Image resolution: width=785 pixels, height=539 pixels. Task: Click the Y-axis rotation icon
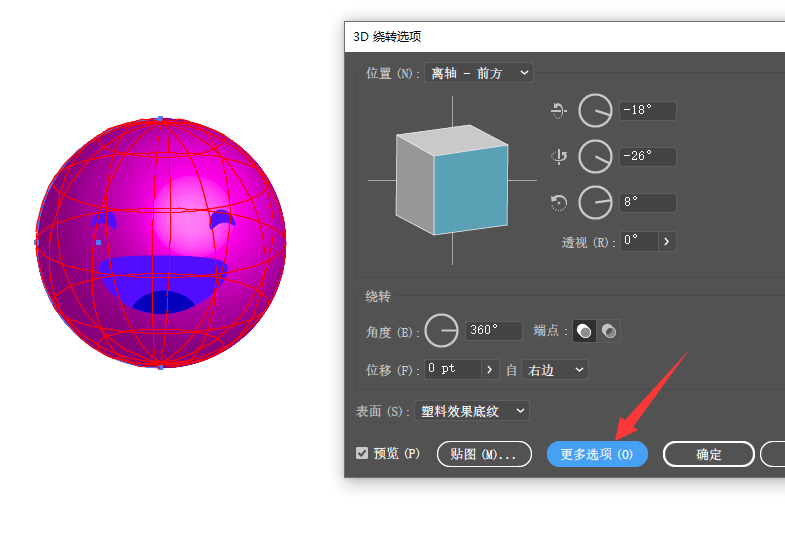click(x=559, y=156)
